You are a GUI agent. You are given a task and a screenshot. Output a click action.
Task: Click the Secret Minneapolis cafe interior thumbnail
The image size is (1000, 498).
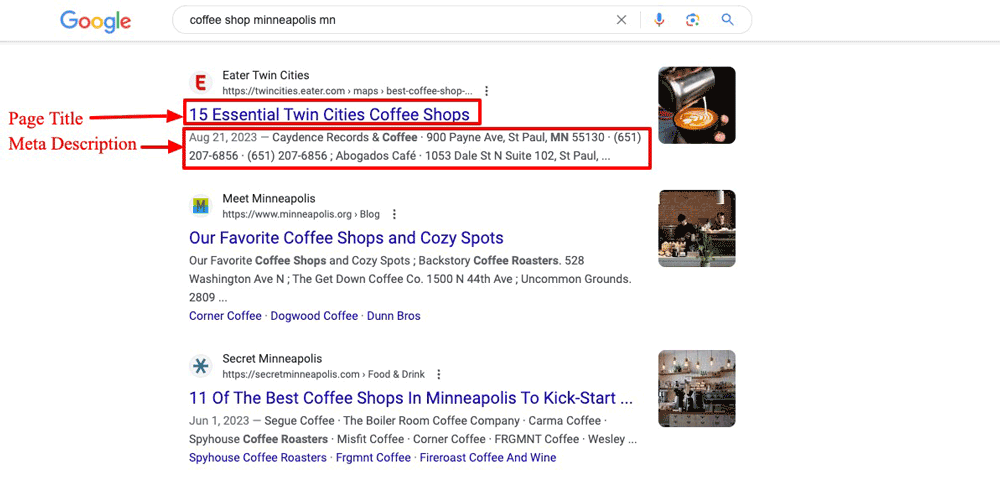(x=696, y=388)
